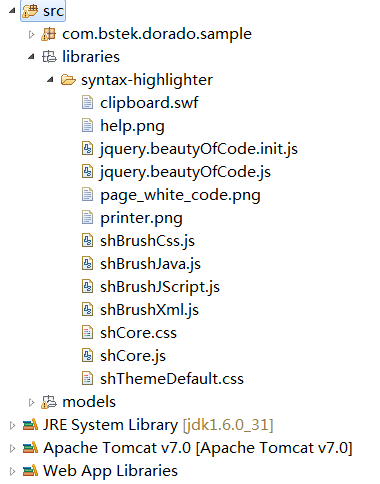Click the jquery.beautyOfCode.js script icon

click(x=87, y=172)
